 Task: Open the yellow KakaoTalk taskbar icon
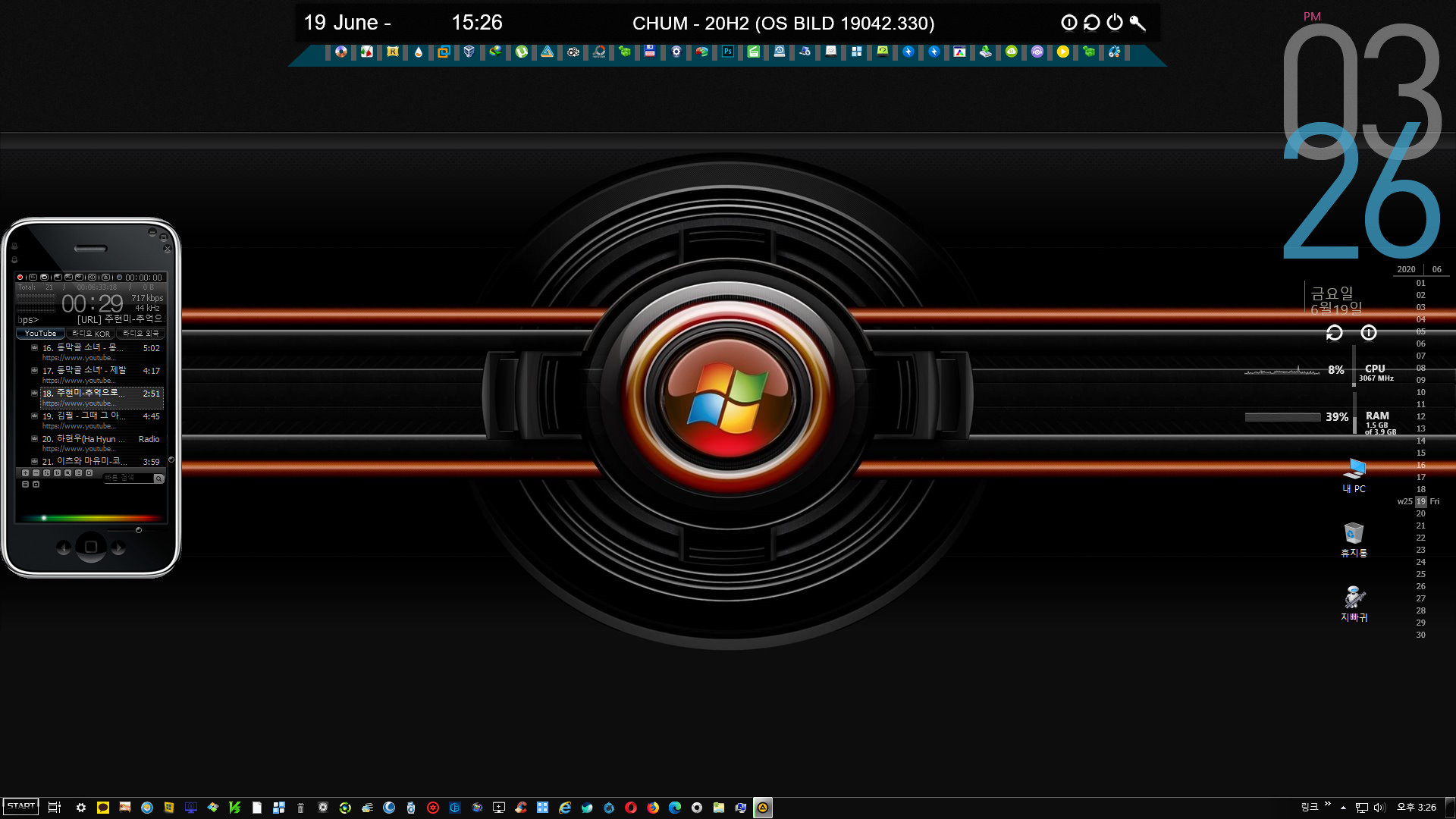pyautogui.click(x=103, y=808)
